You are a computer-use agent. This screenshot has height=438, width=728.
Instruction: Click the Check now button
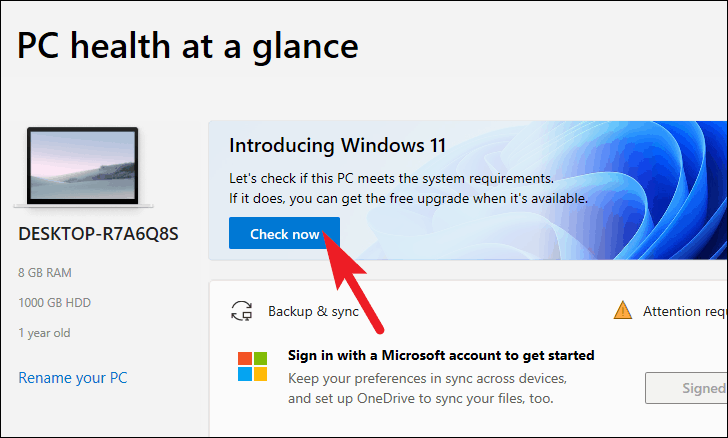click(x=284, y=233)
